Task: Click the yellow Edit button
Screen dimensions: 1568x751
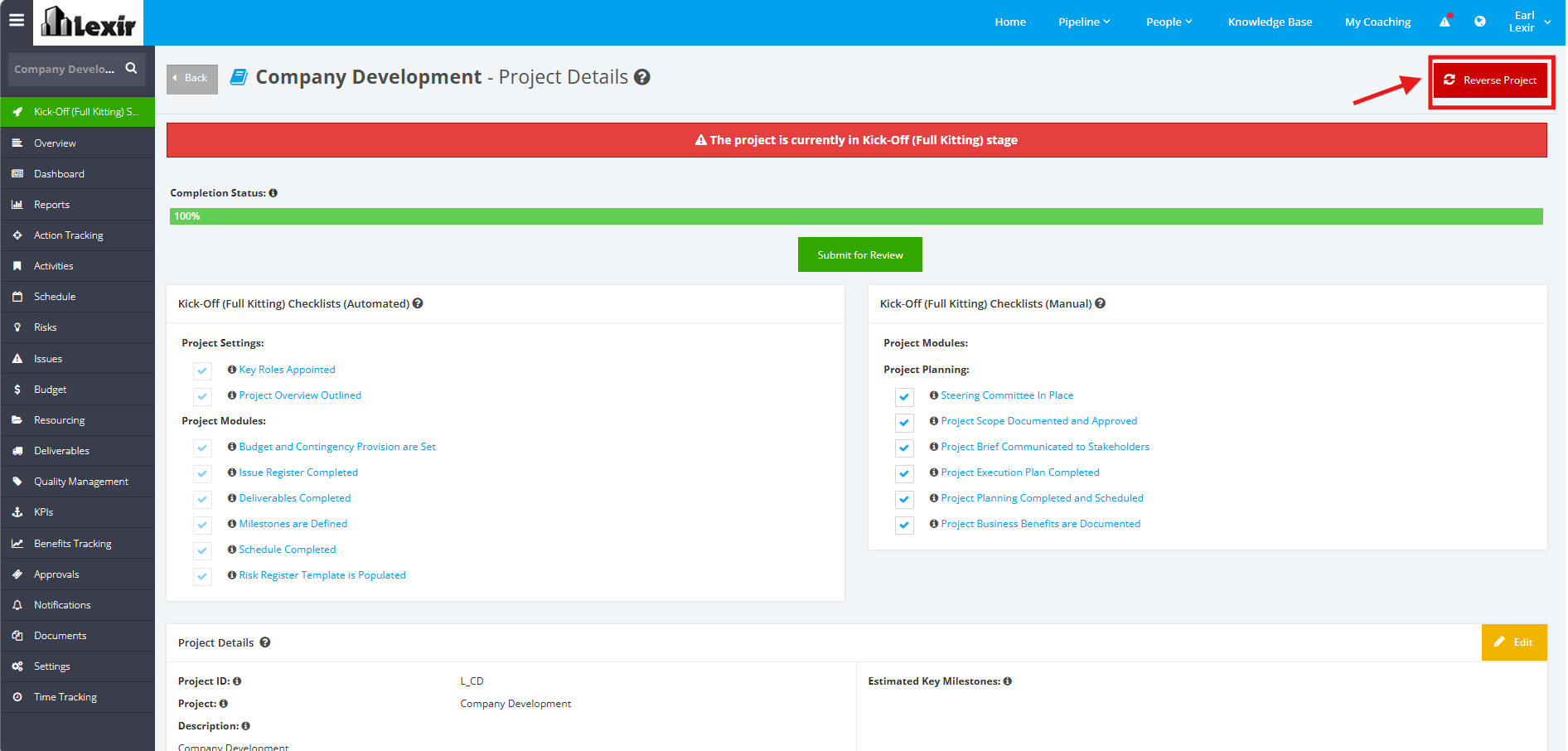Action: [1513, 642]
